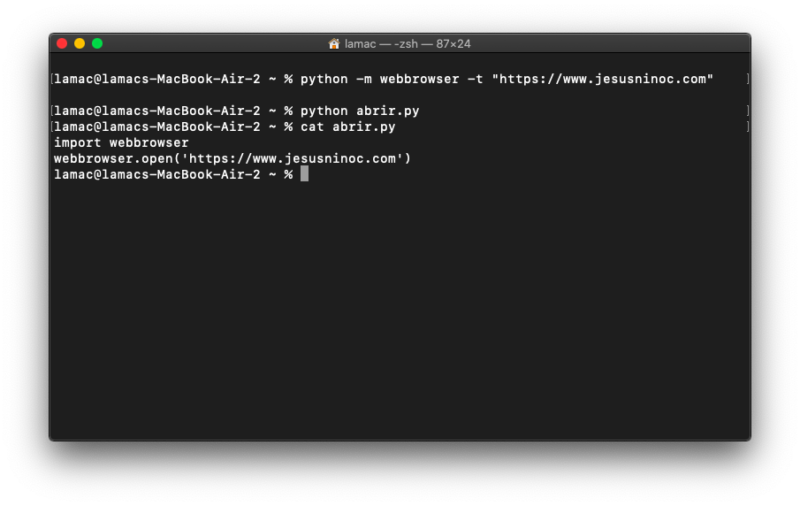The image size is (800, 506).
Task: Click the red close window button
Action: pyautogui.click(x=62, y=44)
